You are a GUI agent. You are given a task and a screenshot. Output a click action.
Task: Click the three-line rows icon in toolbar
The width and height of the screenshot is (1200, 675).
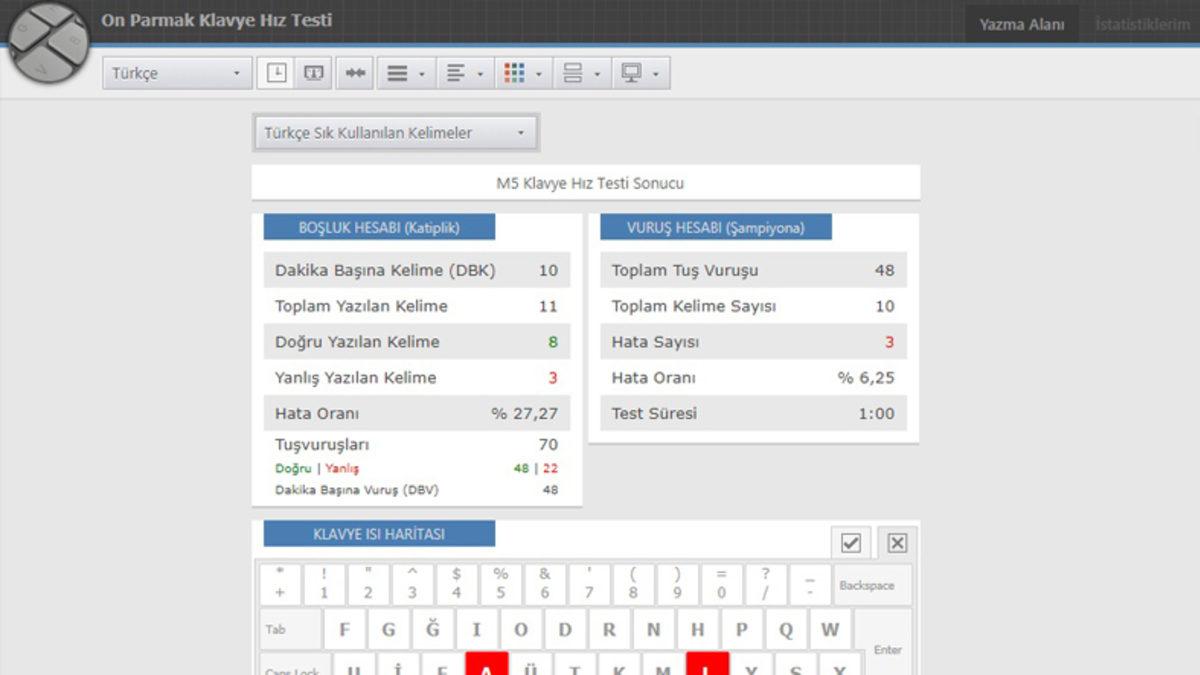point(397,73)
